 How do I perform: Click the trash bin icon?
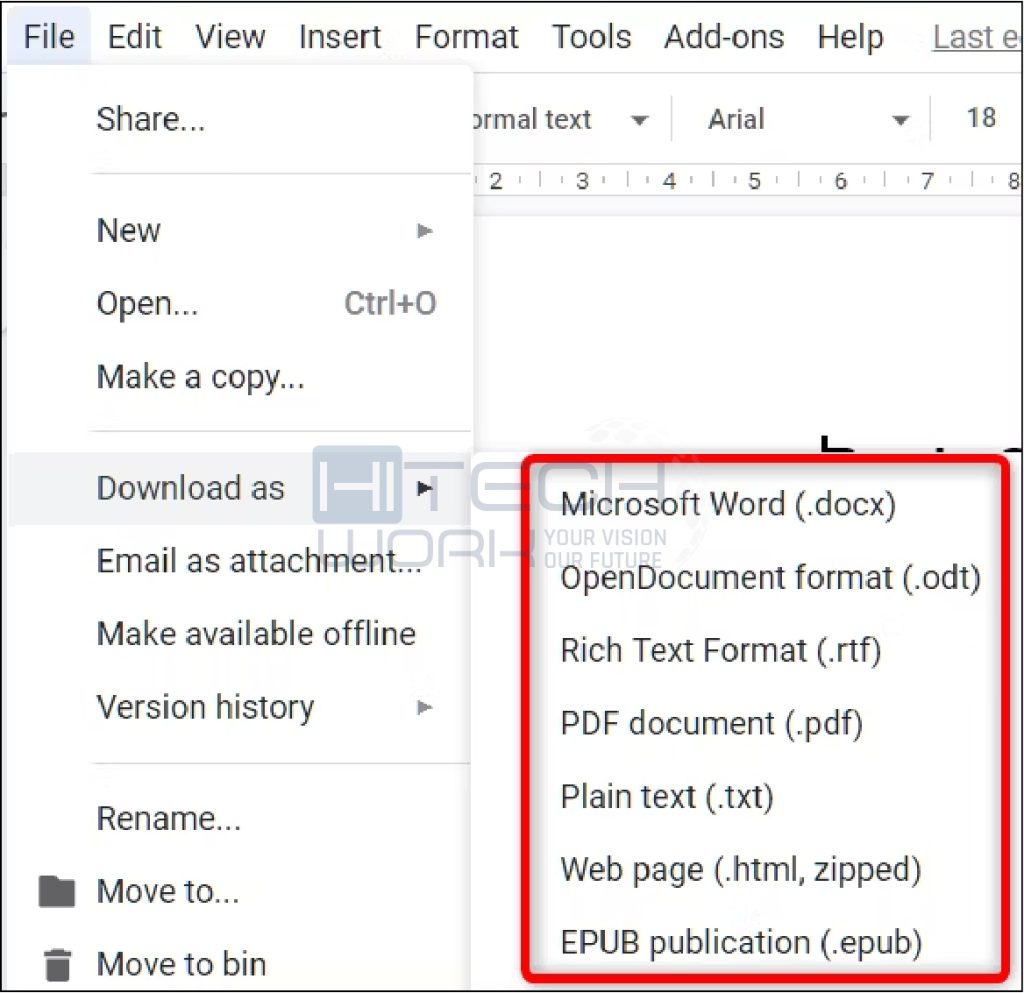click(x=57, y=965)
